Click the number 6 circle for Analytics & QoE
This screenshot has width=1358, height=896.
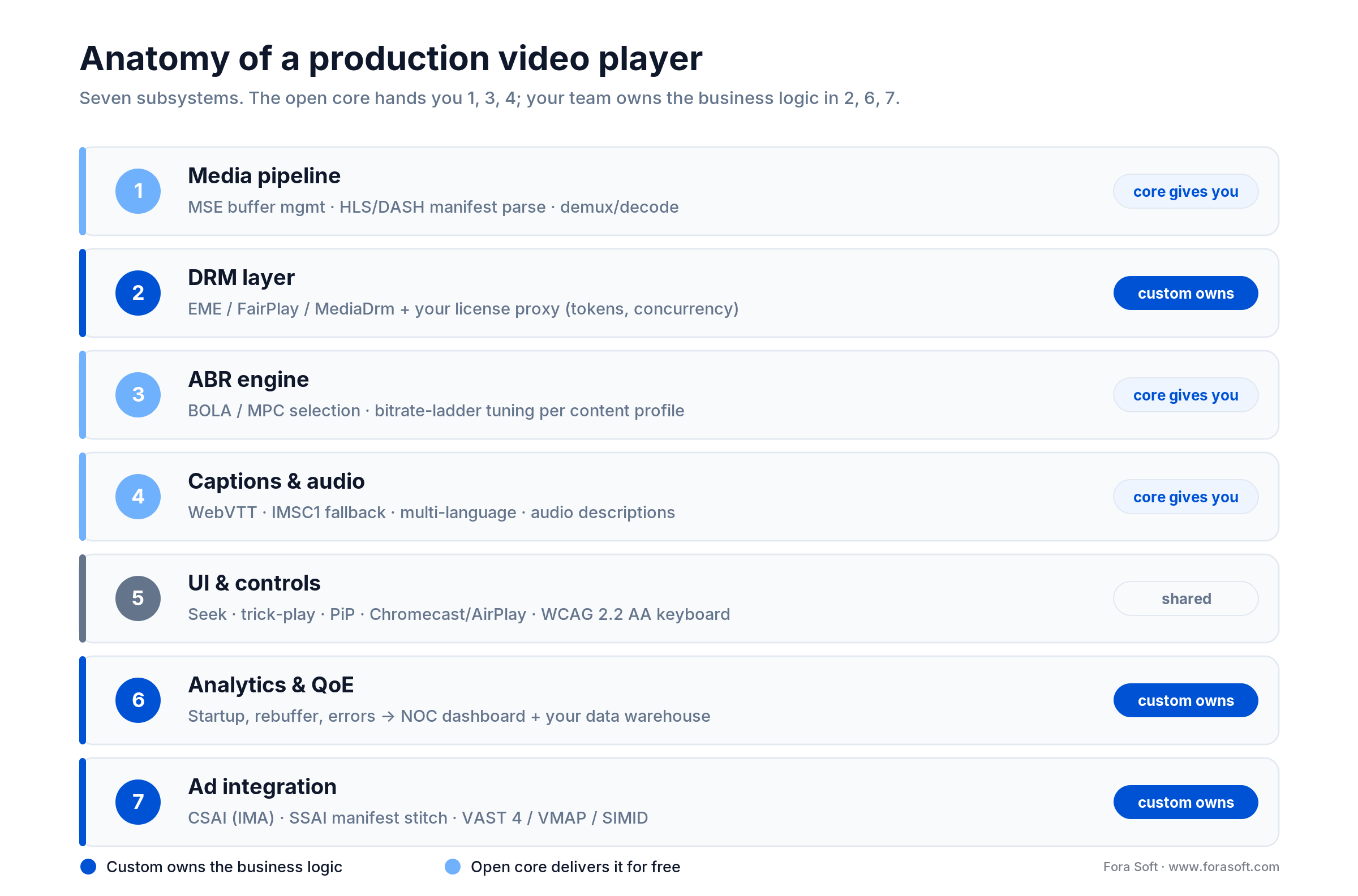click(x=137, y=699)
